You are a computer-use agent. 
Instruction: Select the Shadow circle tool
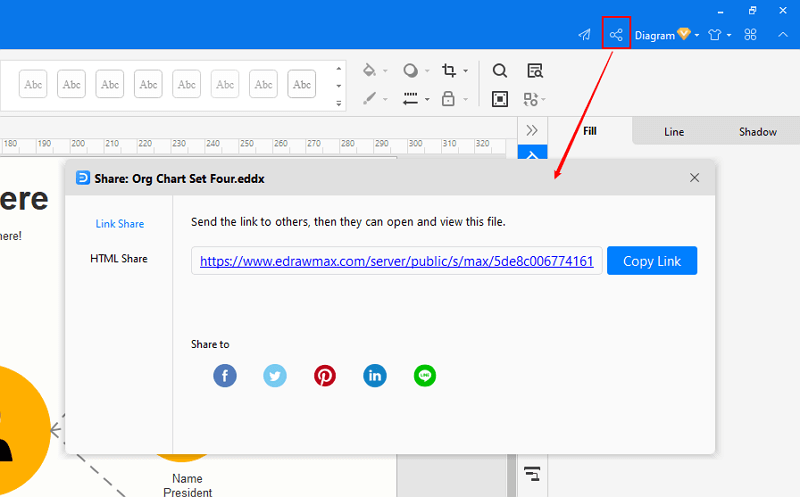tap(410, 70)
